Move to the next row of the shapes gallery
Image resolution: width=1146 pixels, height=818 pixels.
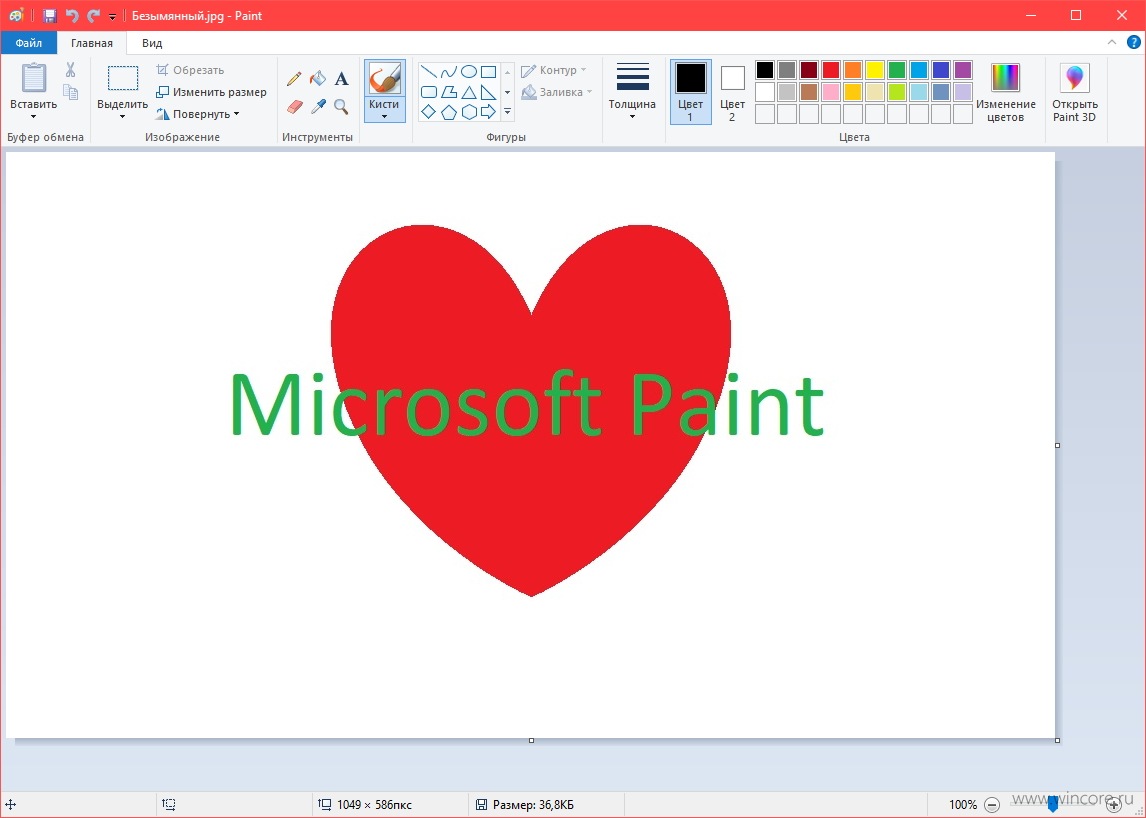tap(507, 92)
